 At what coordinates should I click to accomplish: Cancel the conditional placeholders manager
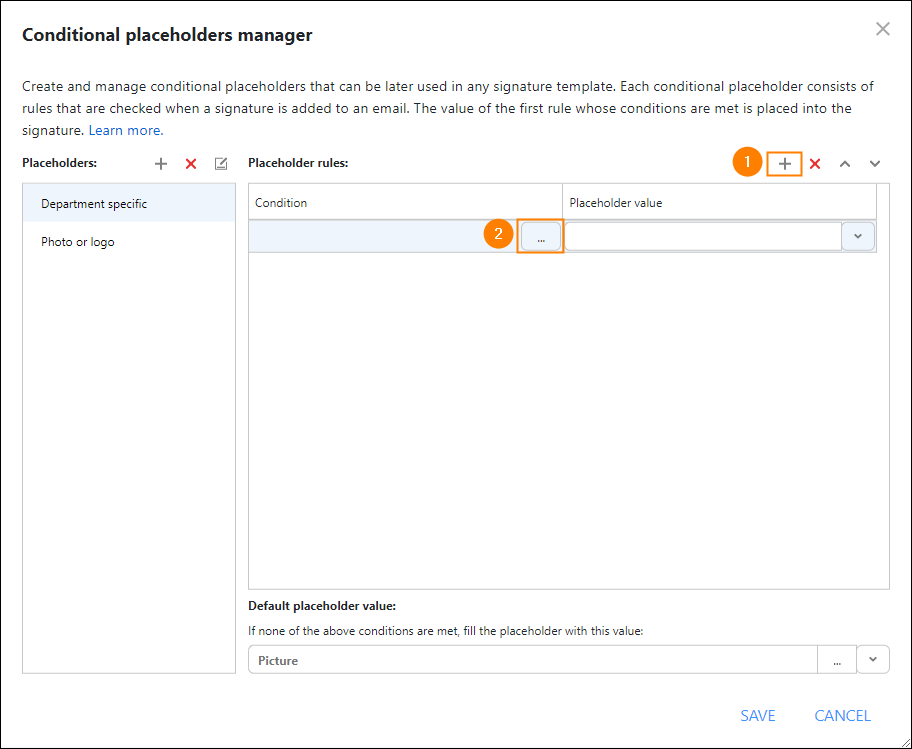842,715
